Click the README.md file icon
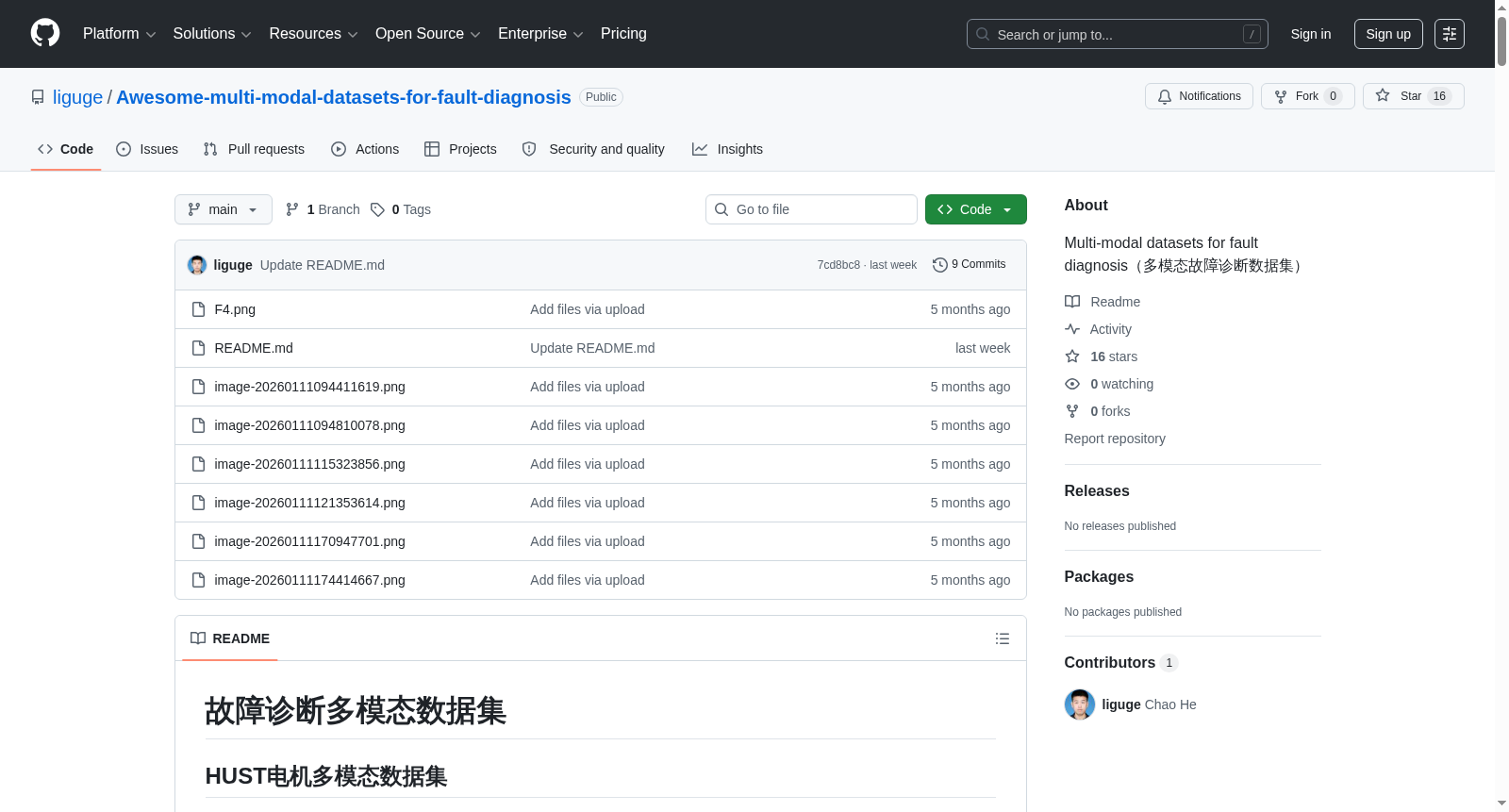Viewport: 1509px width, 812px height. [x=198, y=348]
